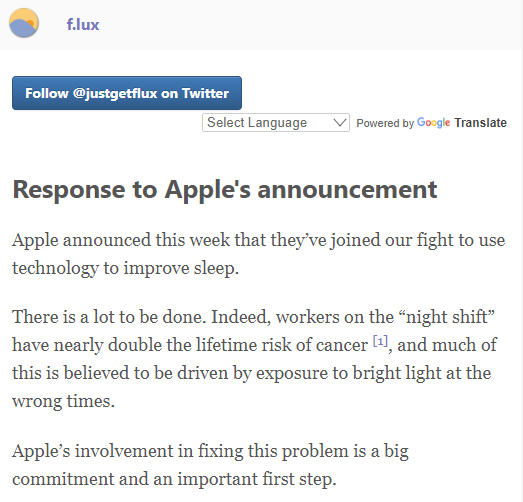
Task: Open footnote reference [1] after cancer
Action: pos(380,341)
